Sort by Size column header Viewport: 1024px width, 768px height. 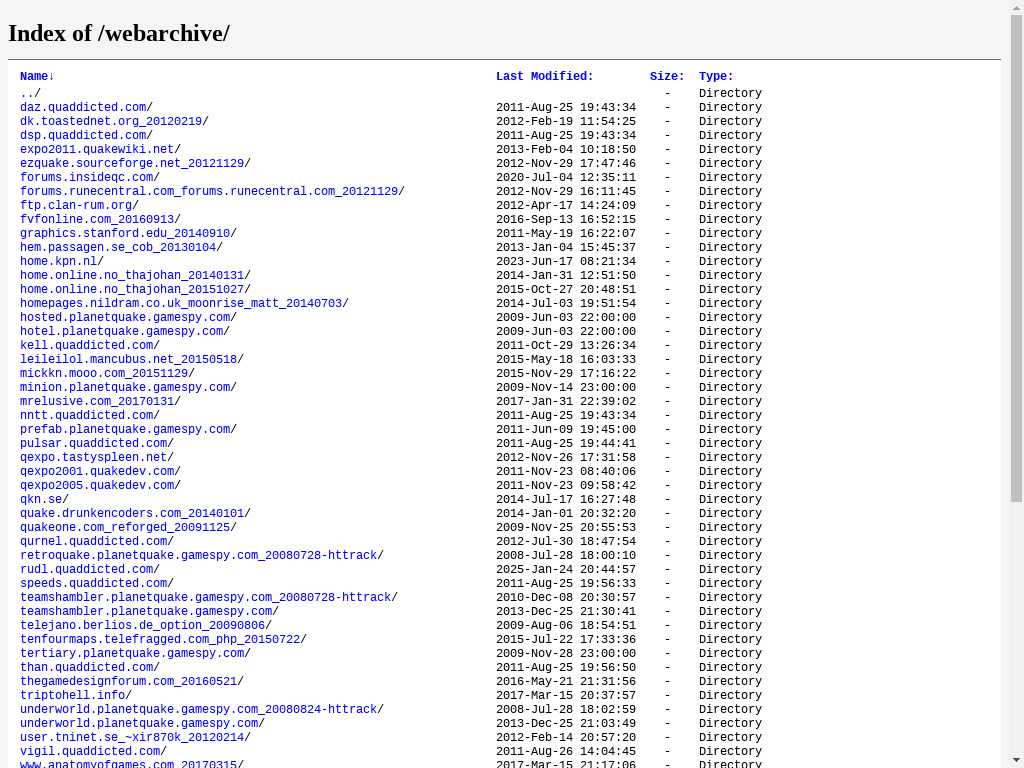pos(667,76)
